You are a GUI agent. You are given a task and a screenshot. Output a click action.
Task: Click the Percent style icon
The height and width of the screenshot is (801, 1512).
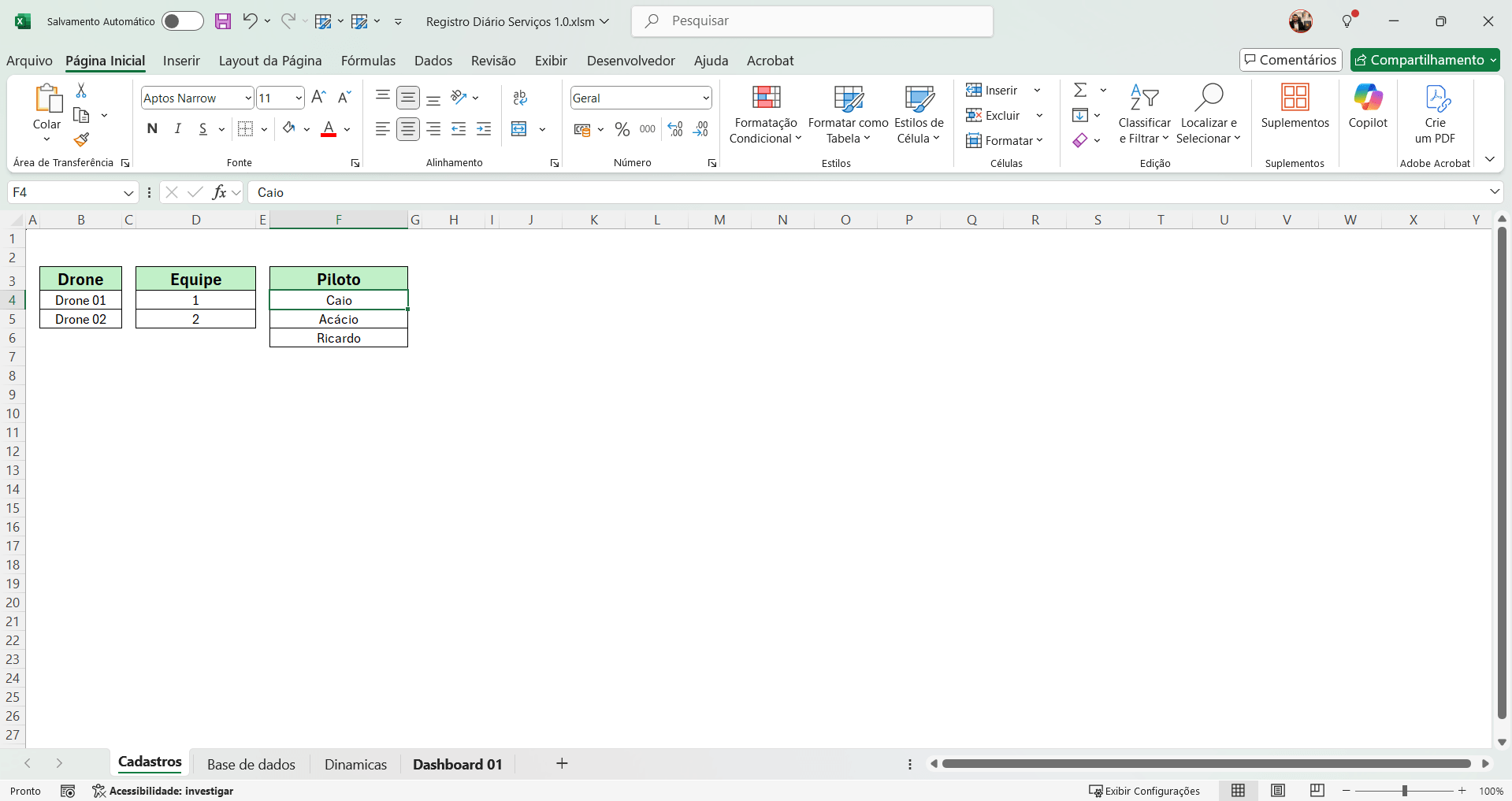tap(622, 129)
